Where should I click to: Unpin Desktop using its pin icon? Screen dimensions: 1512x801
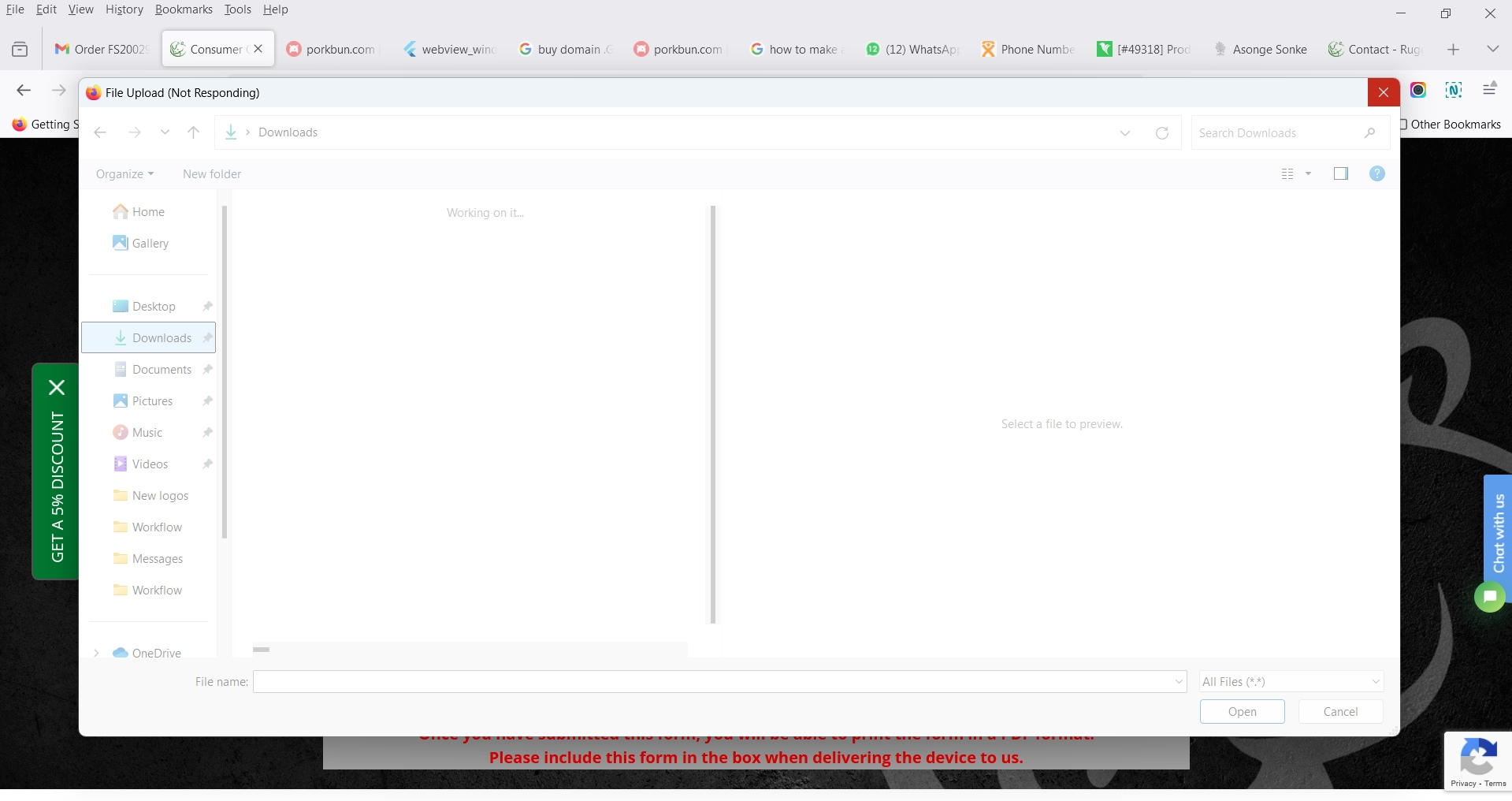208,307
